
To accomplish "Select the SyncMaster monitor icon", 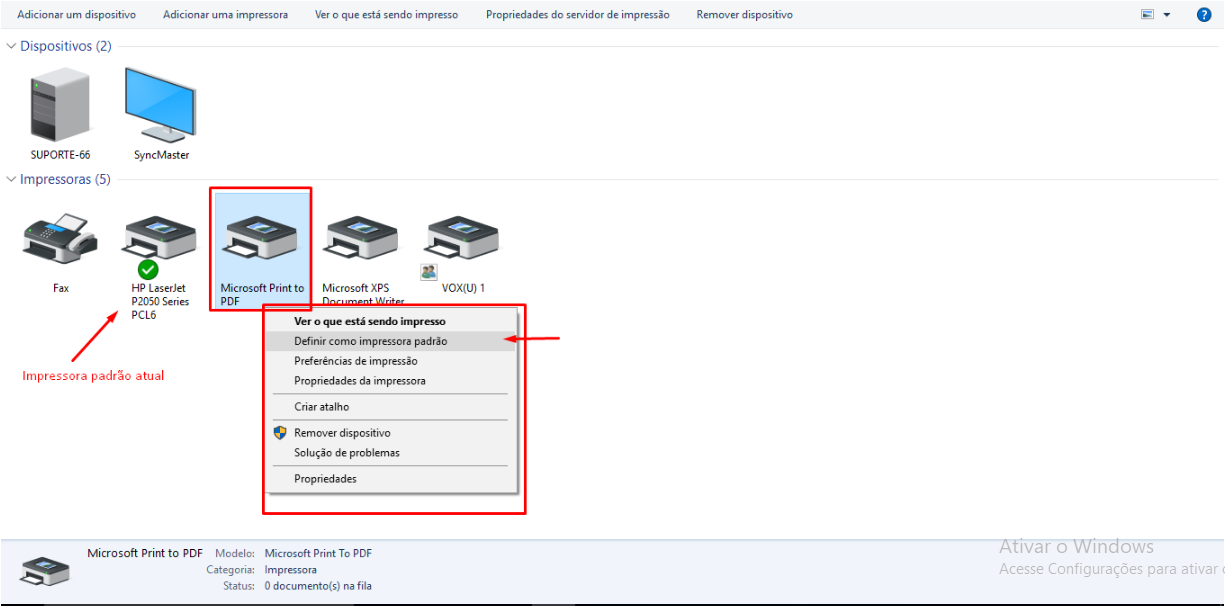I will (x=161, y=104).
